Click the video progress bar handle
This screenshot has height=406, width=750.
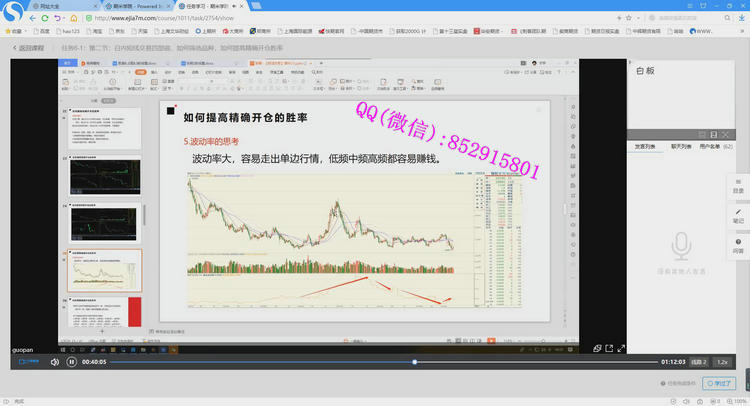coord(415,362)
